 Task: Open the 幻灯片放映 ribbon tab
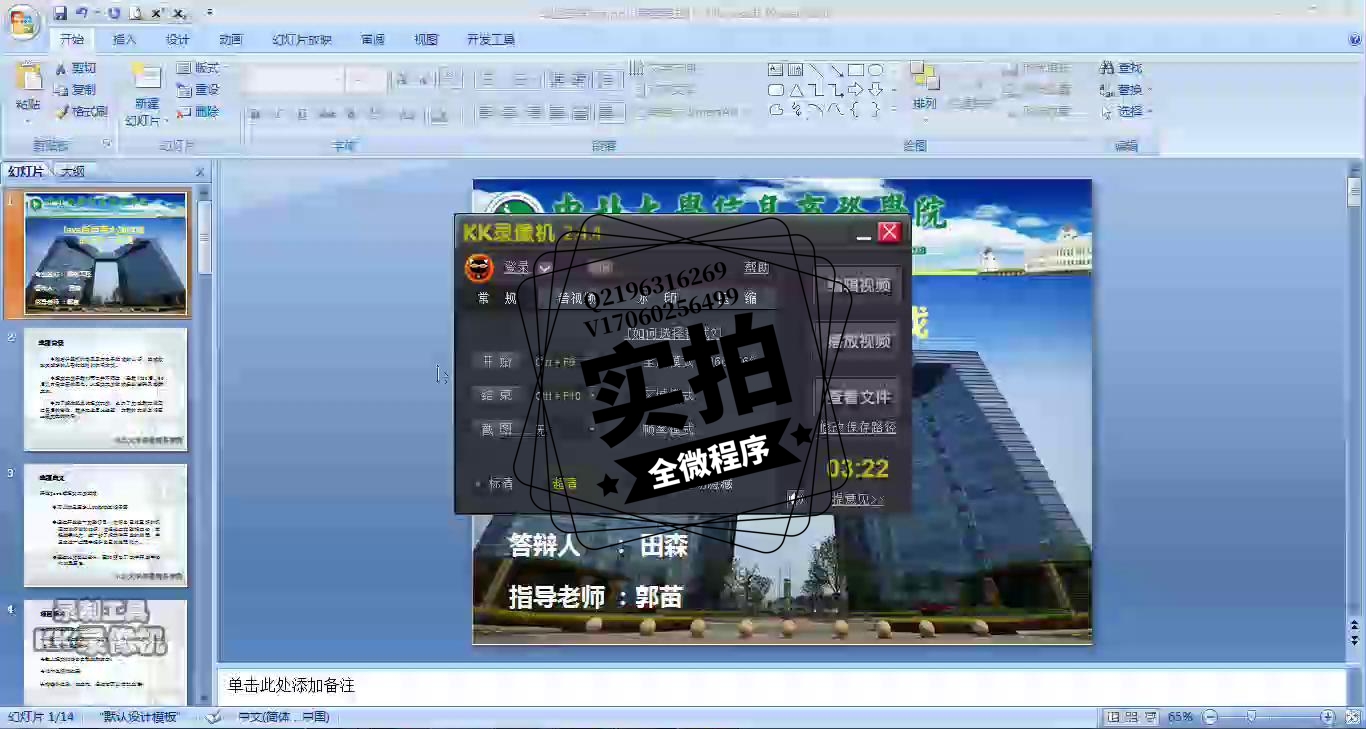coord(302,40)
